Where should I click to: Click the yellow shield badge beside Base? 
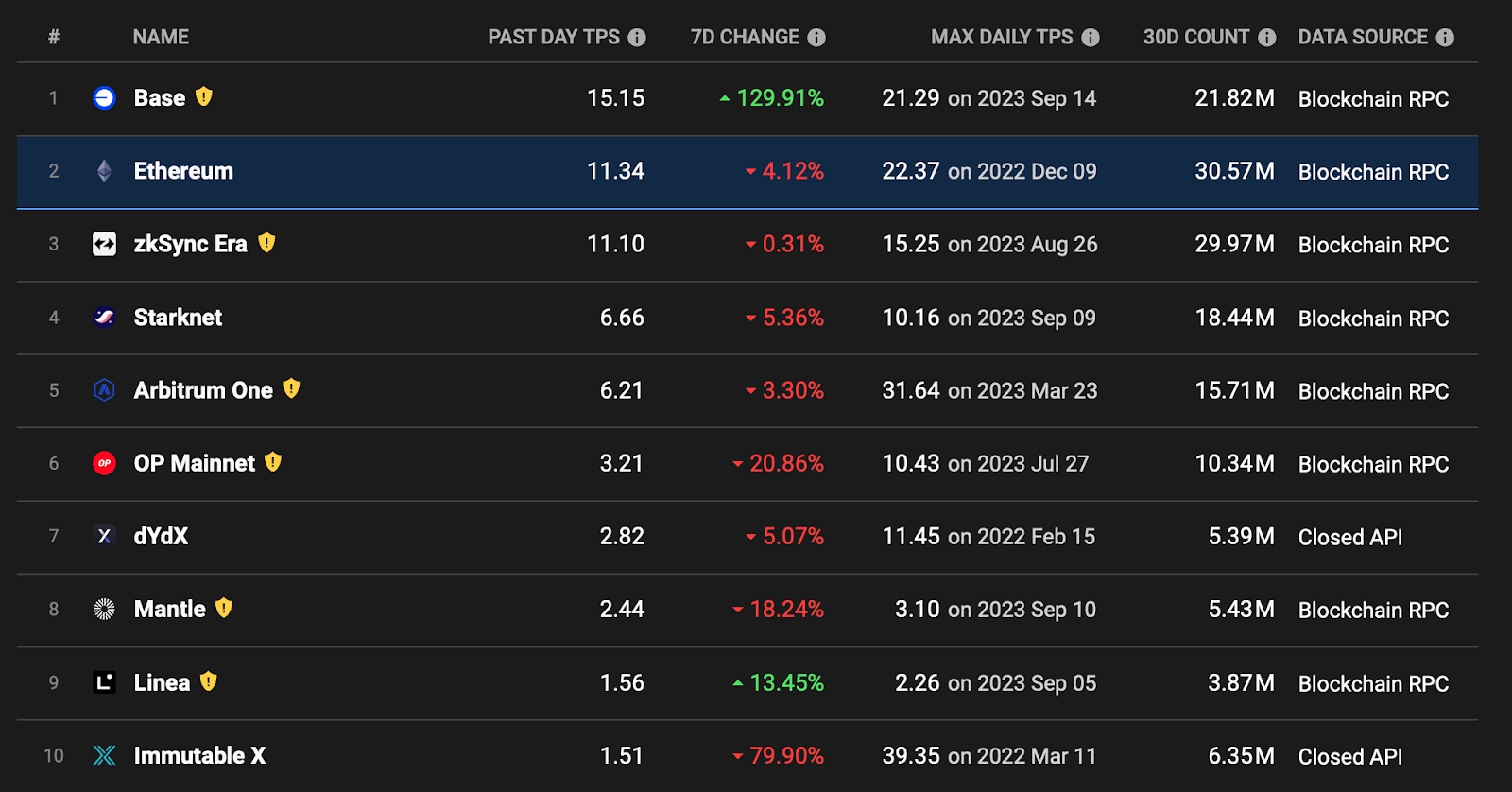click(x=204, y=96)
